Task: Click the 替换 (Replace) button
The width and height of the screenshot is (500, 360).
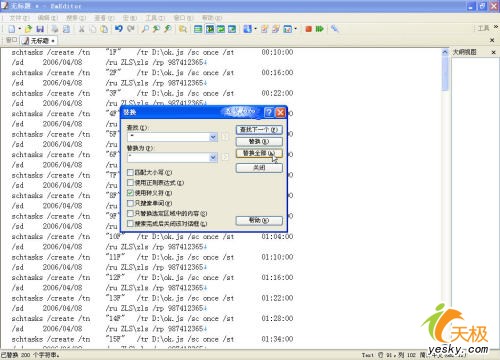Action: (259, 142)
